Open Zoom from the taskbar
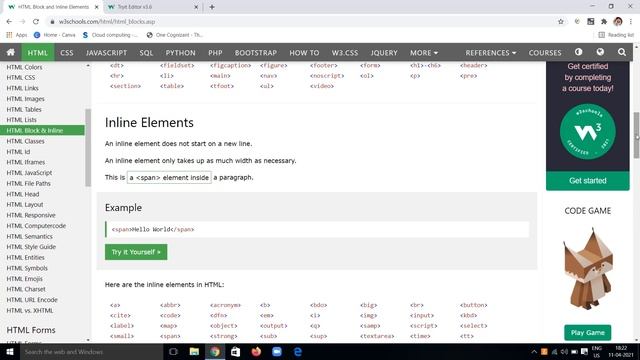The image size is (640, 360). (277, 351)
